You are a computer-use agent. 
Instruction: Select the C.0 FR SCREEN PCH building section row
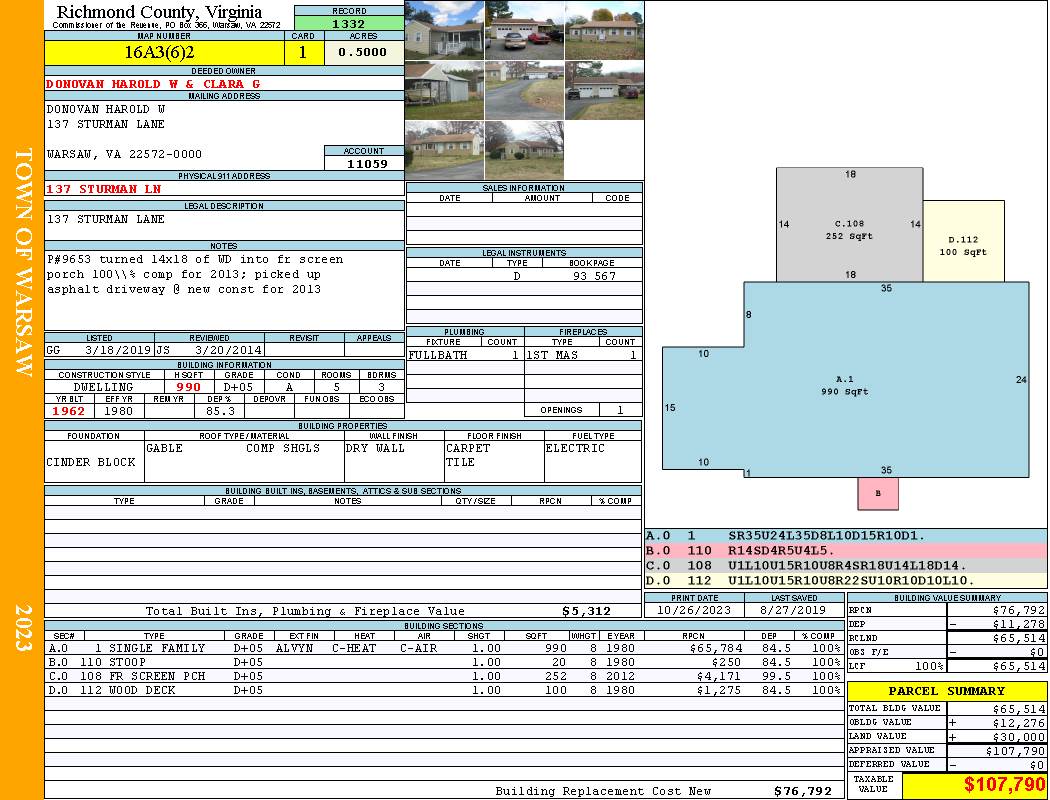tap(444, 676)
